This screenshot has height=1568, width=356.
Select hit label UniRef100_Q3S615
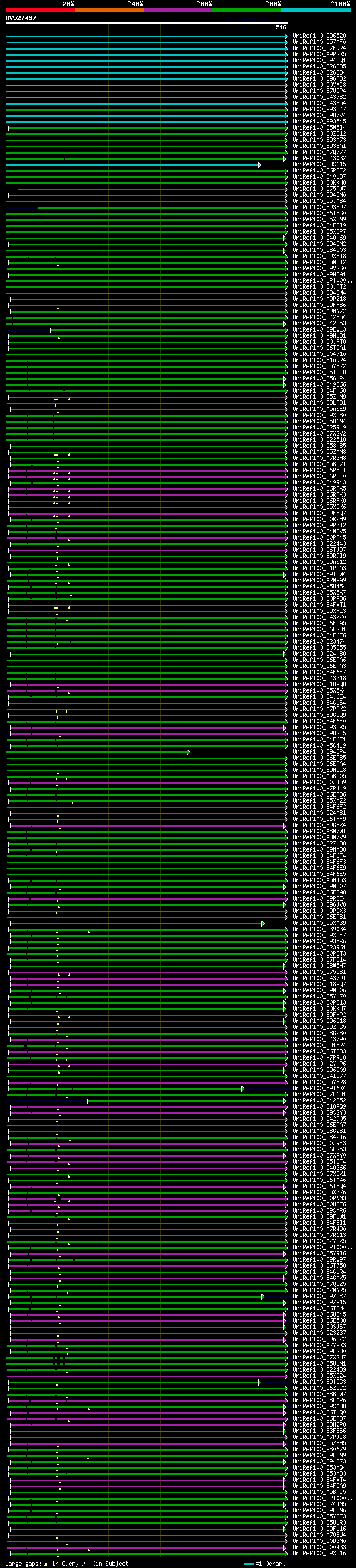tap(319, 164)
